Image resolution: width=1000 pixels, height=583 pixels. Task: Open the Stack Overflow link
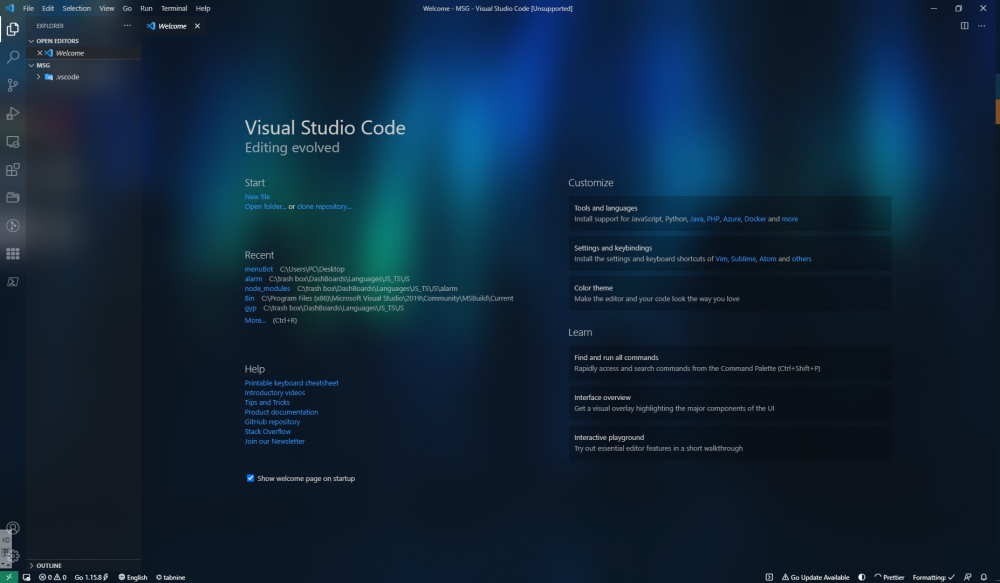267,432
